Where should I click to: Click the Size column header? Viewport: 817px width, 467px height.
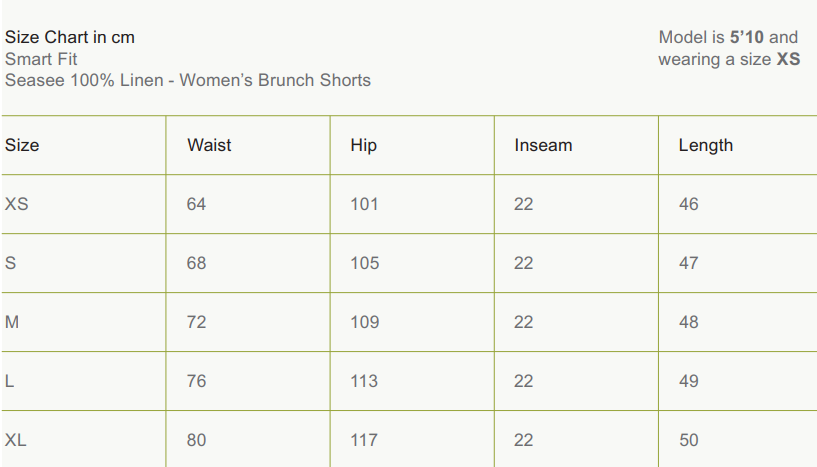click(22, 145)
